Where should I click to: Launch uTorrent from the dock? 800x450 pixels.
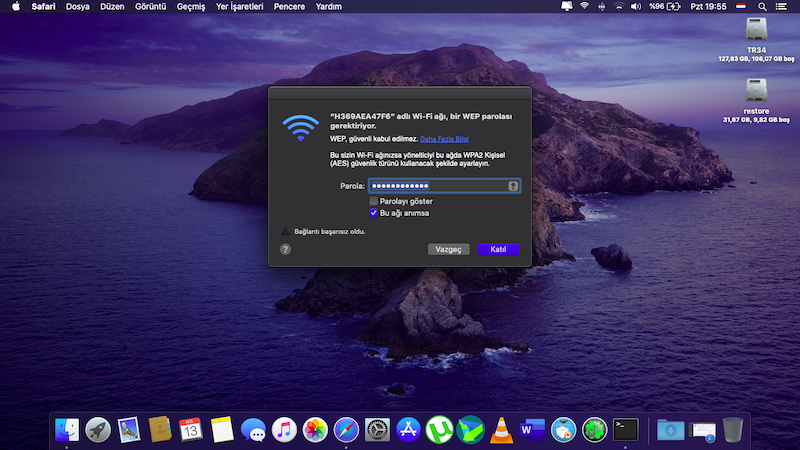point(439,430)
